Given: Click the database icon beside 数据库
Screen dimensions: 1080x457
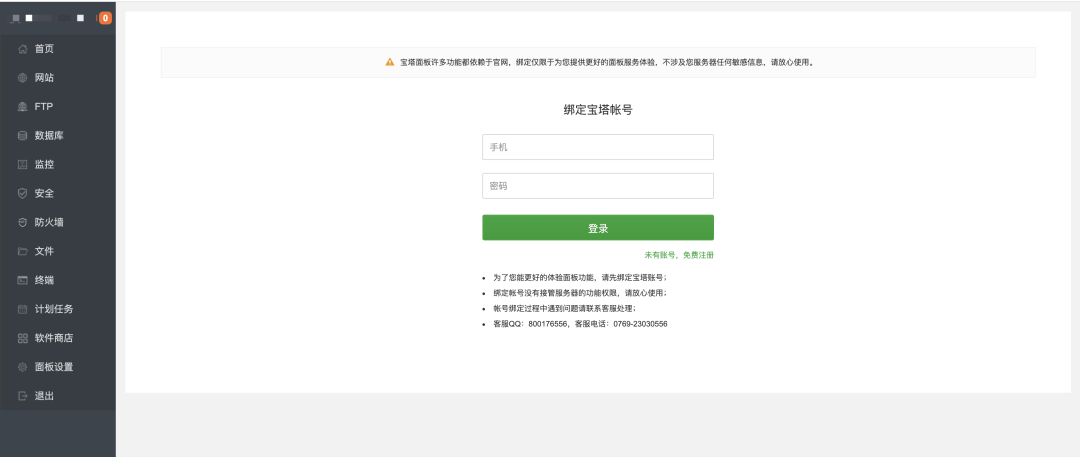Looking at the screenshot, I should [x=22, y=136].
